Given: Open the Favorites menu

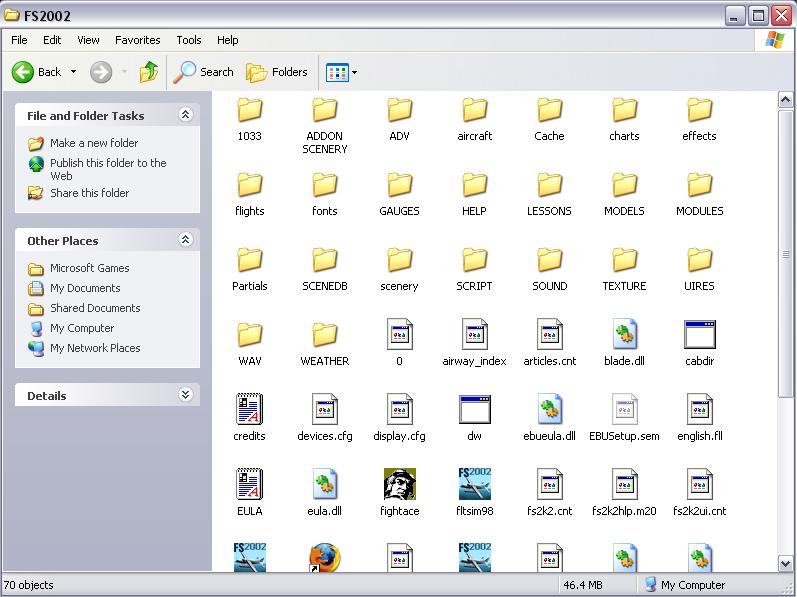Looking at the screenshot, I should click(137, 40).
